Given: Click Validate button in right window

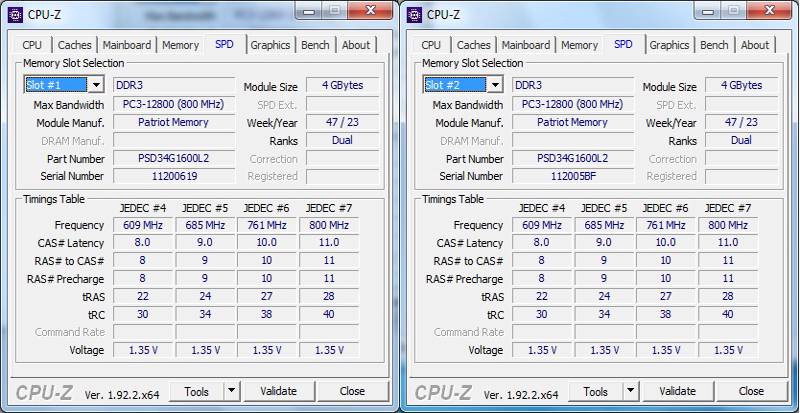Looking at the screenshot, I should point(678,391).
